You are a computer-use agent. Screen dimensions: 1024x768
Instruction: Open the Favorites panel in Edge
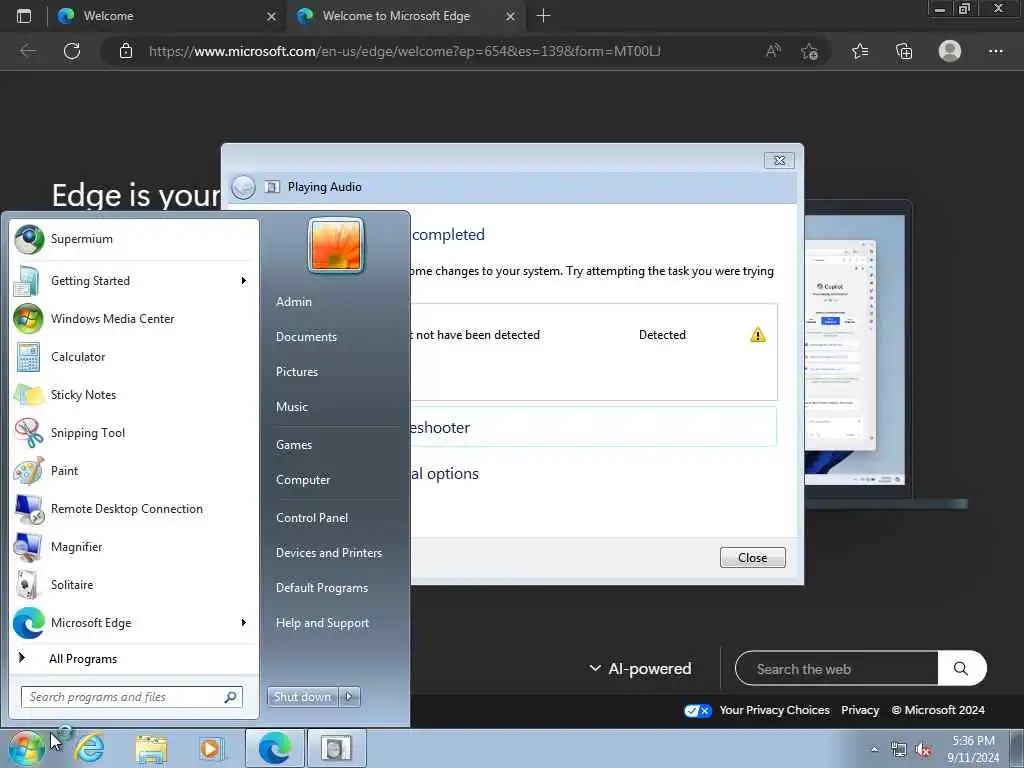(x=860, y=51)
